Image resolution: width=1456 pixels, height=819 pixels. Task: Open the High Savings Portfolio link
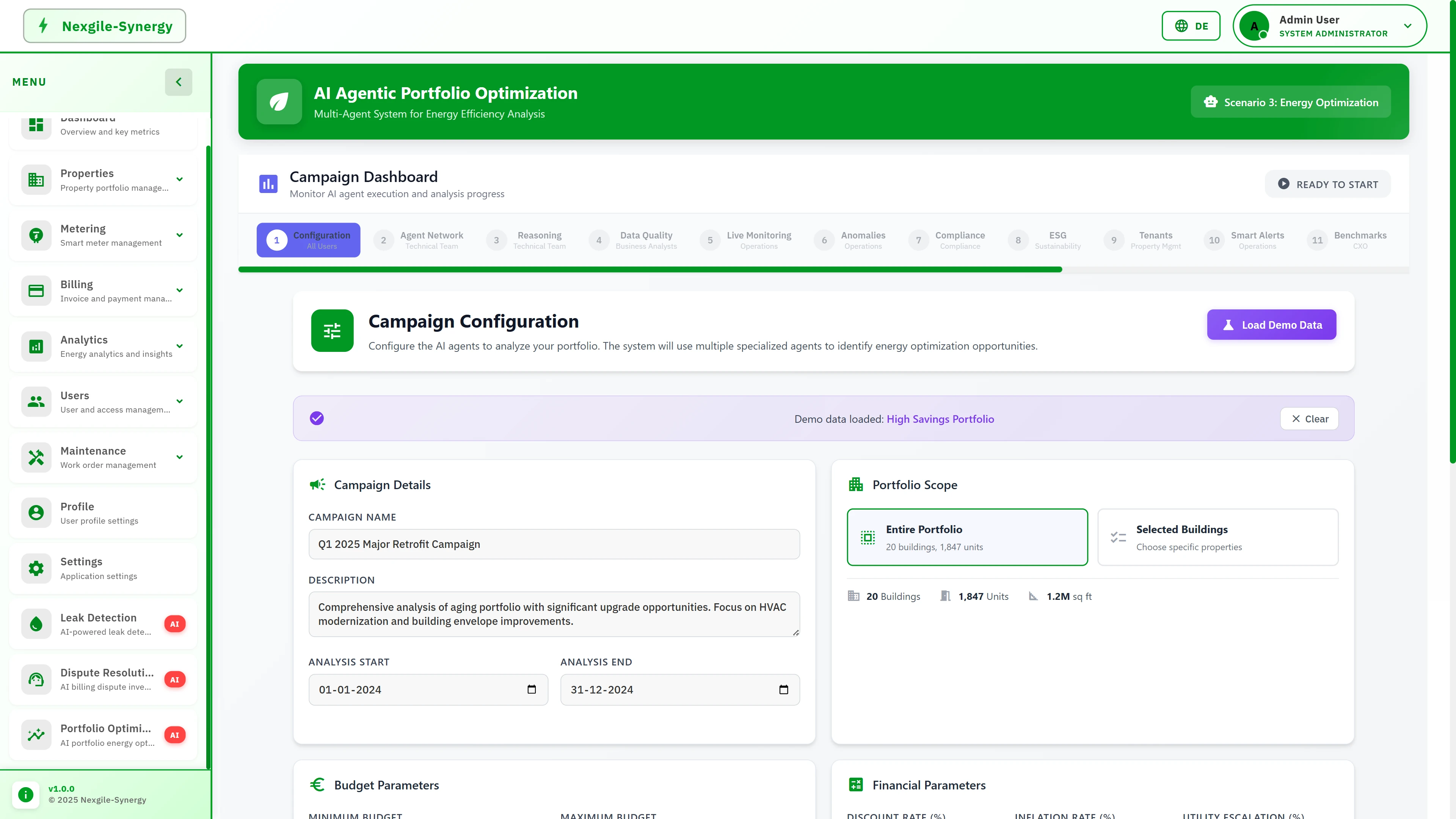(x=940, y=419)
